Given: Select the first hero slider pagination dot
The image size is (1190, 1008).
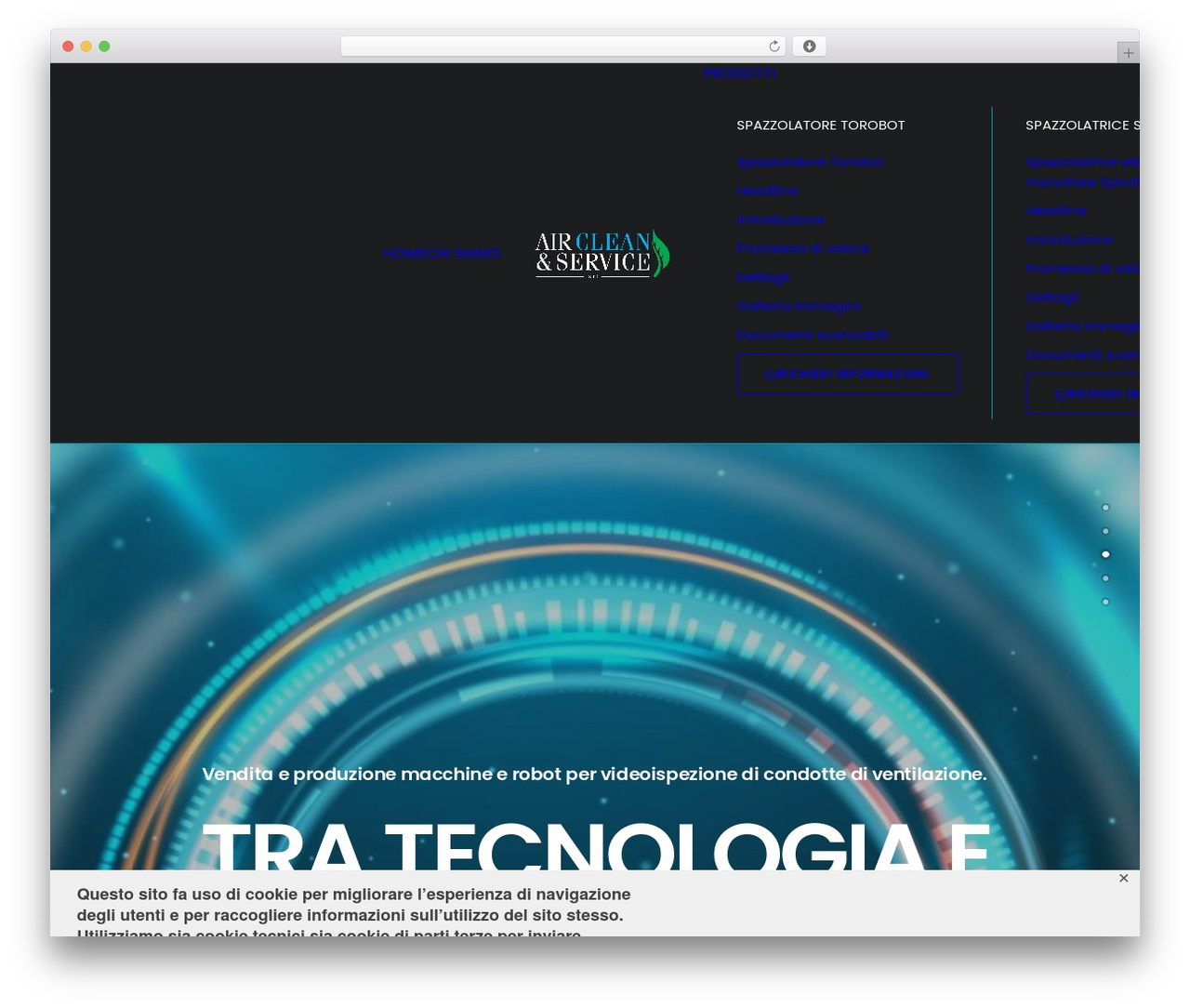Looking at the screenshot, I should tap(1105, 508).
